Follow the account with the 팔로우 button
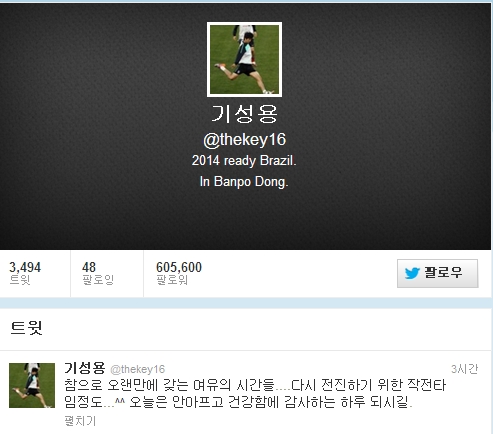This screenshot has height=434, width=493. pos(437,273)
